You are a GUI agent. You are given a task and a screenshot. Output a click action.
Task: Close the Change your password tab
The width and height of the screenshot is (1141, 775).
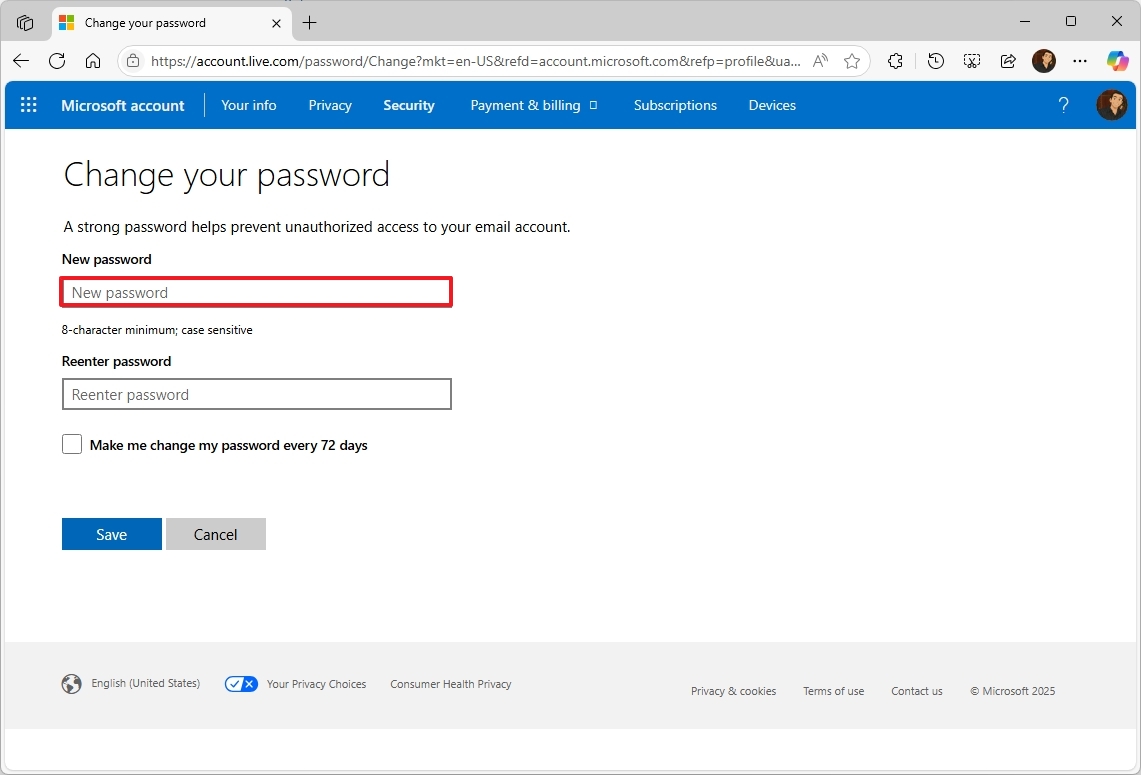(277, 23)
